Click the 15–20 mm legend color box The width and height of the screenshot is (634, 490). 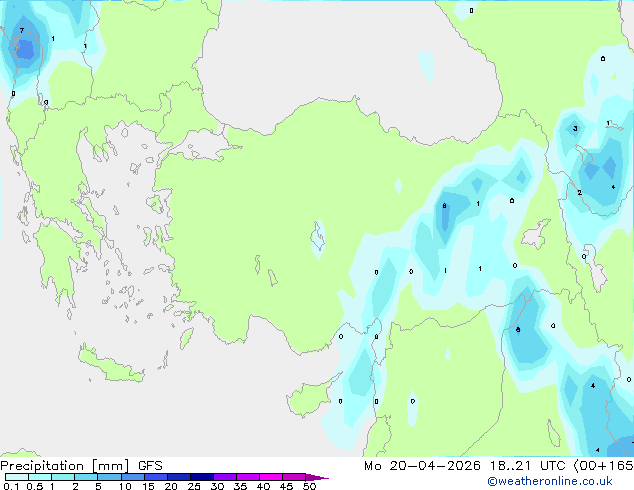tap(156, 477)
